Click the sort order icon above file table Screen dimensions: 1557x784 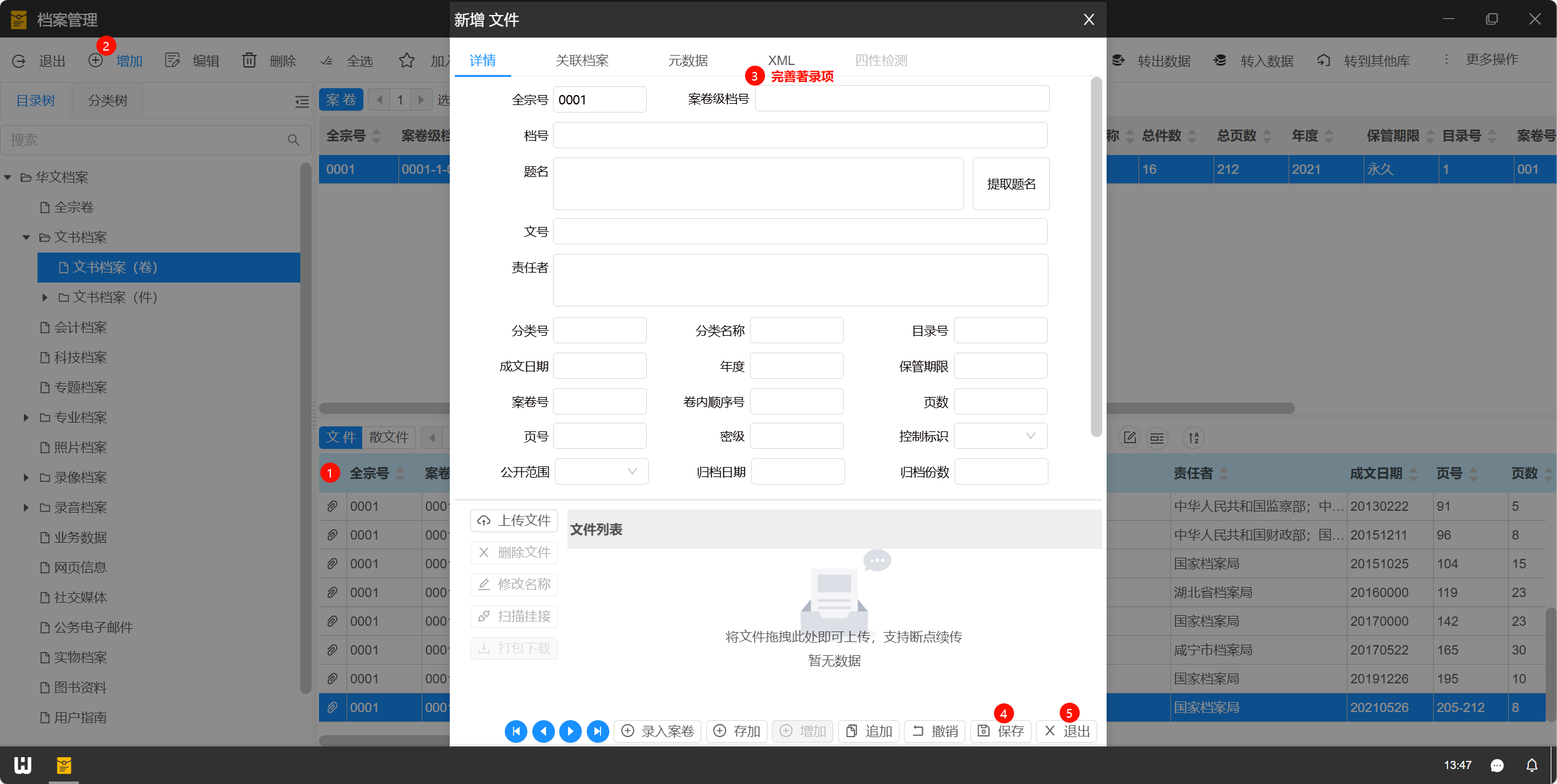pos(1194,438)
